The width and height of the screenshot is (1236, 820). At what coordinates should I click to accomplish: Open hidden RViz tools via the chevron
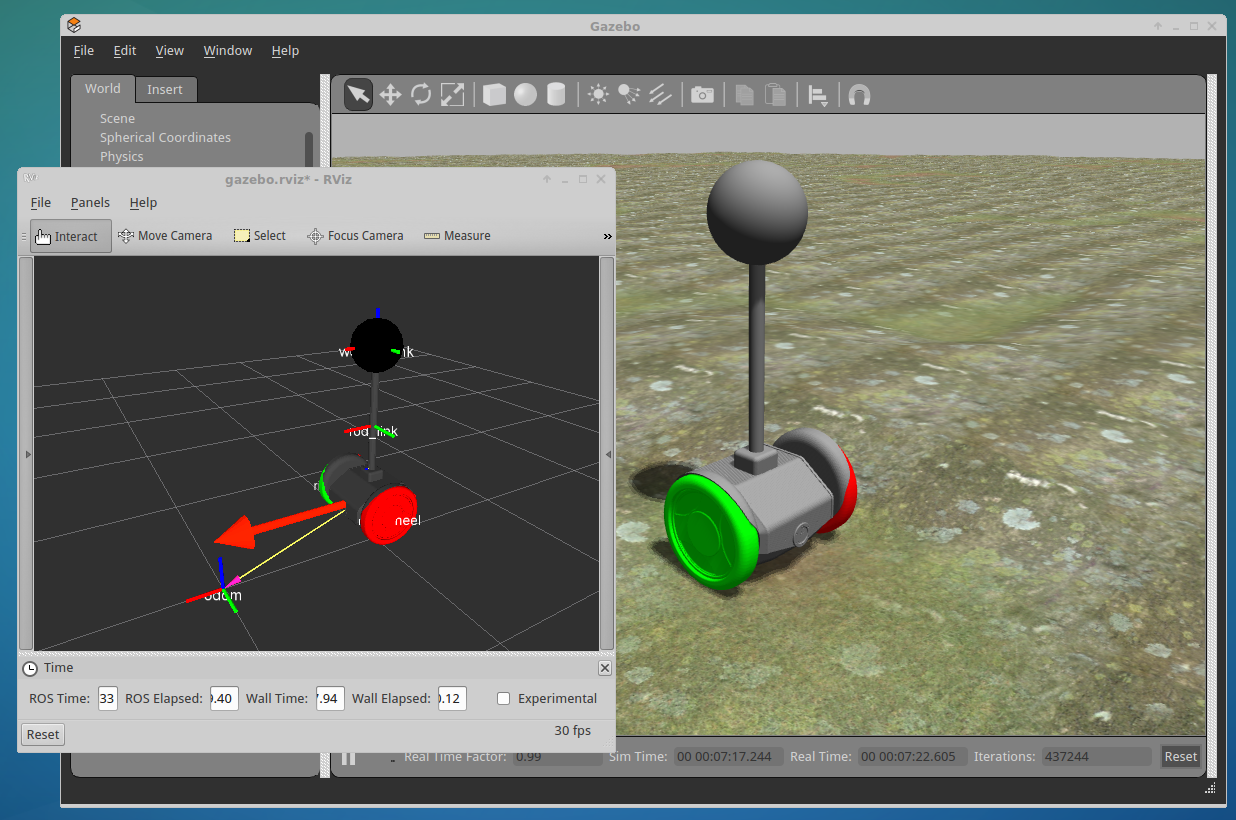(x=606, y=236)
